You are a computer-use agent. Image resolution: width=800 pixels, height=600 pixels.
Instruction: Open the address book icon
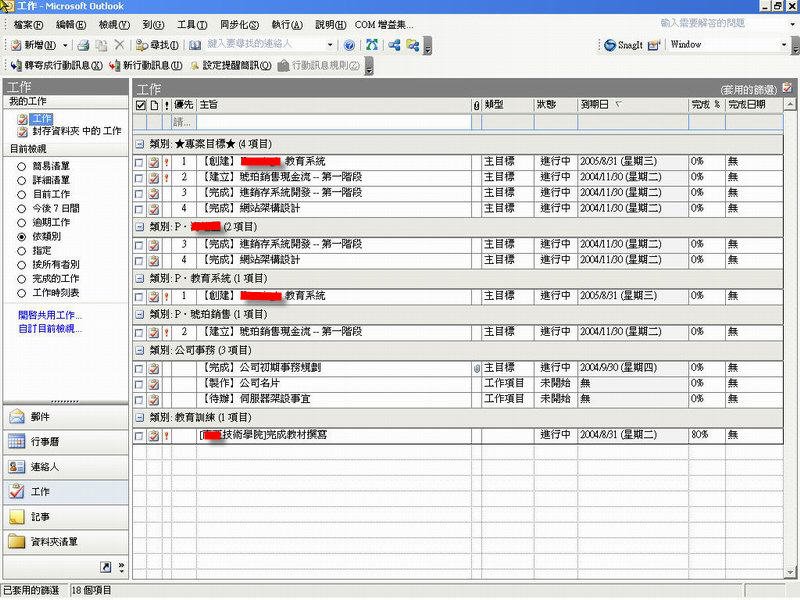(195, 45)
